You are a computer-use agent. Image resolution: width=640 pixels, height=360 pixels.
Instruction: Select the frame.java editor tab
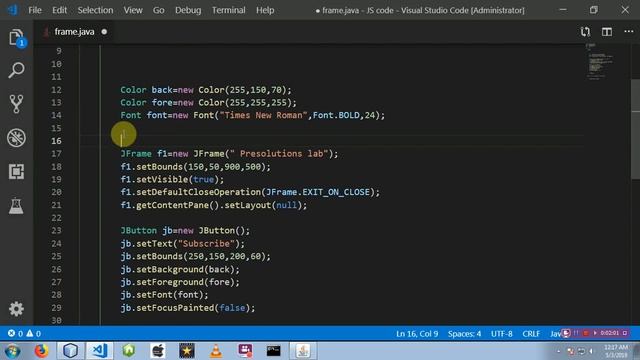(74, 31)
